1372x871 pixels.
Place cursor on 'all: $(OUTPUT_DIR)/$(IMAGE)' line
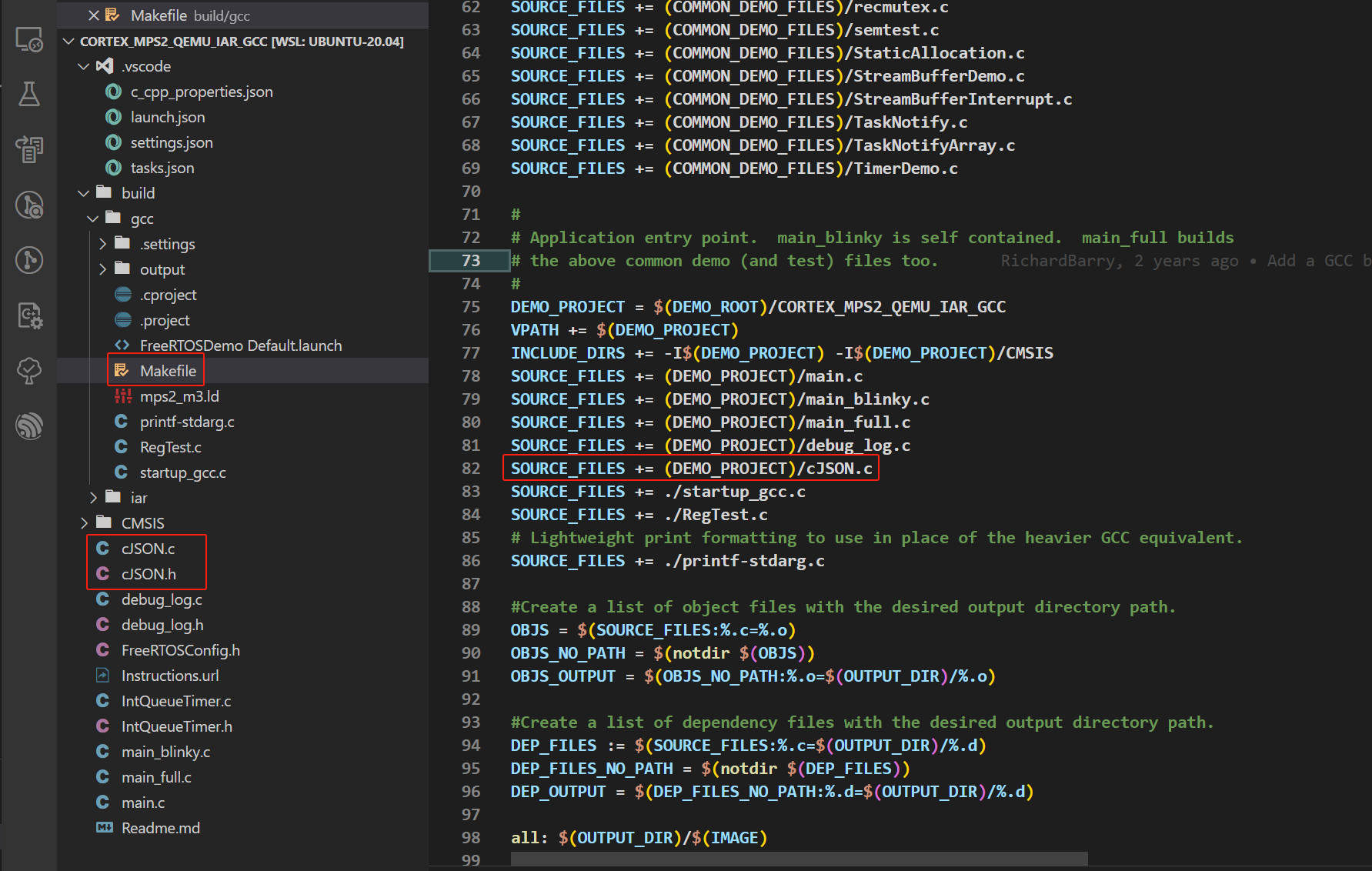pos(639,838)
